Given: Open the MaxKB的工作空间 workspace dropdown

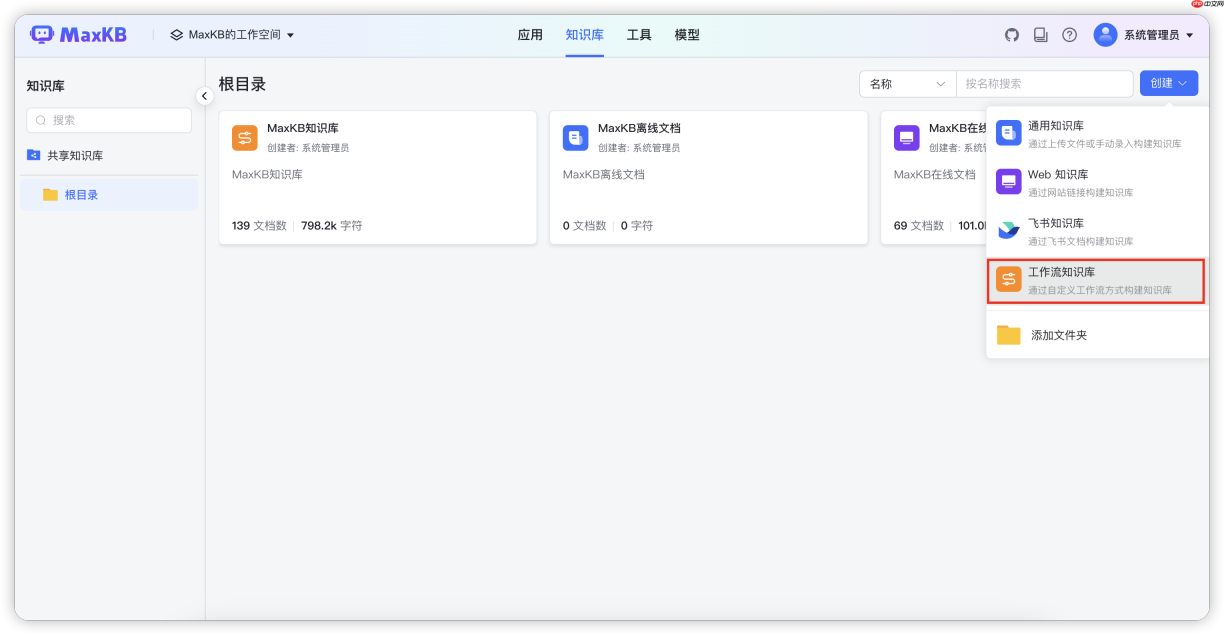Looking at the screenshot, I should click(232, 35).
